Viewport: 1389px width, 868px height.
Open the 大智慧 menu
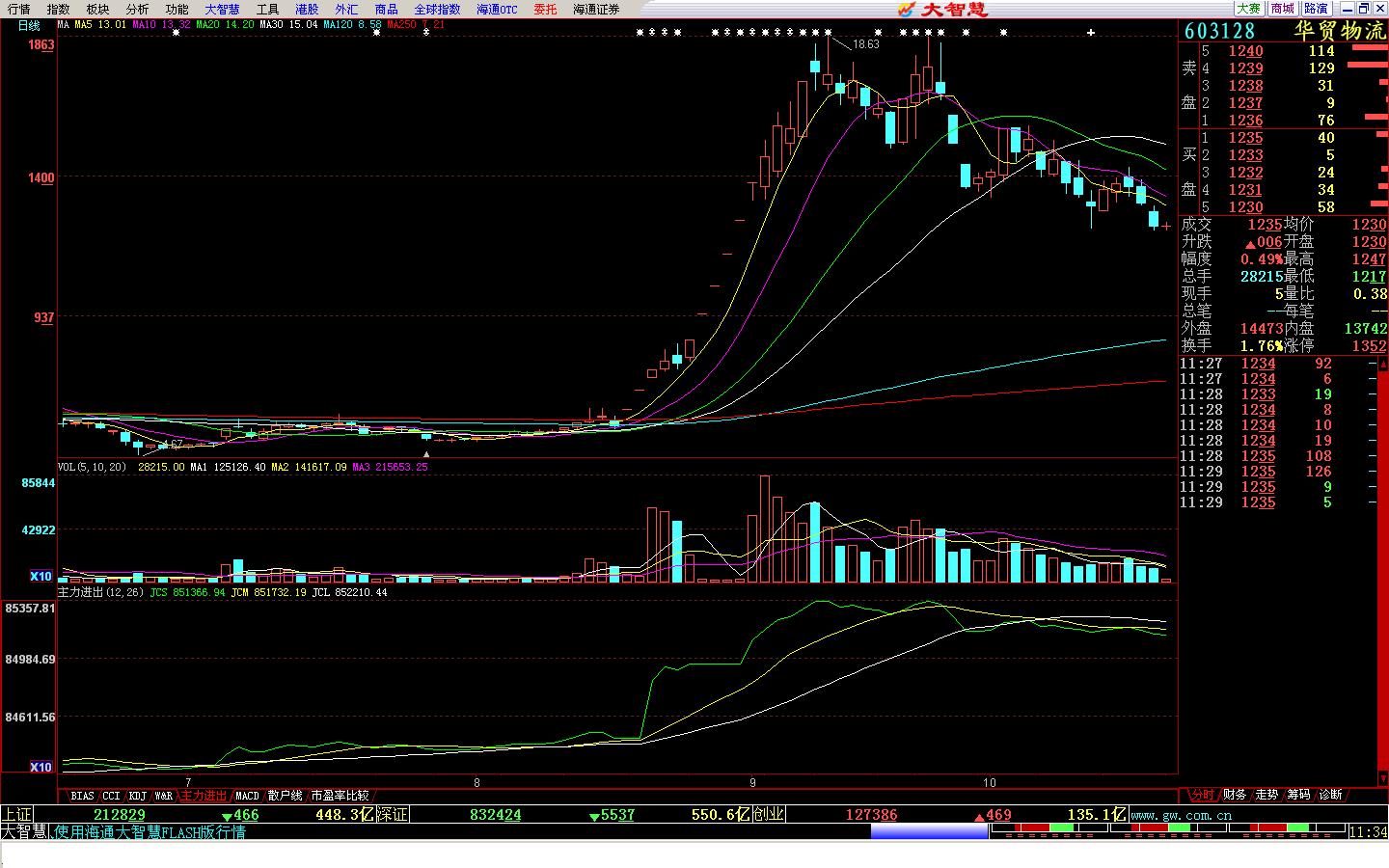pos(222,9)
